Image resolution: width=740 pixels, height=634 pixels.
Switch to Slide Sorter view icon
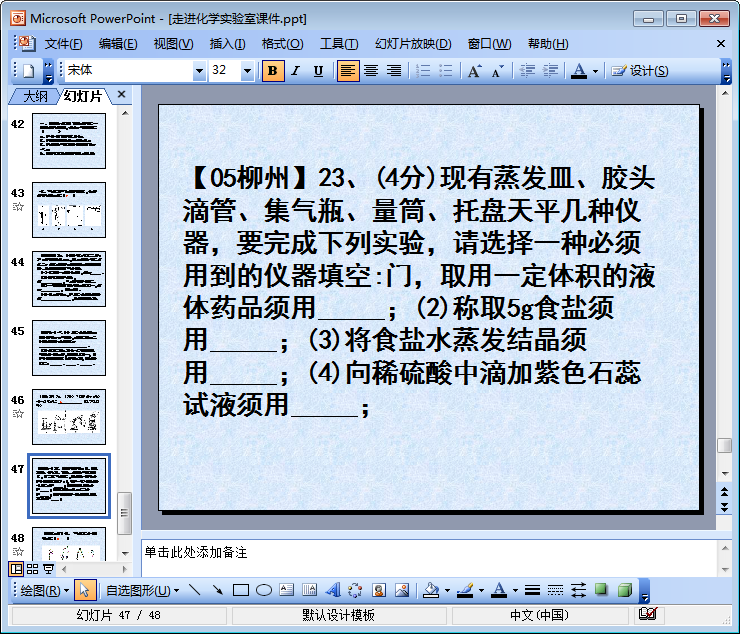[32, 569]
